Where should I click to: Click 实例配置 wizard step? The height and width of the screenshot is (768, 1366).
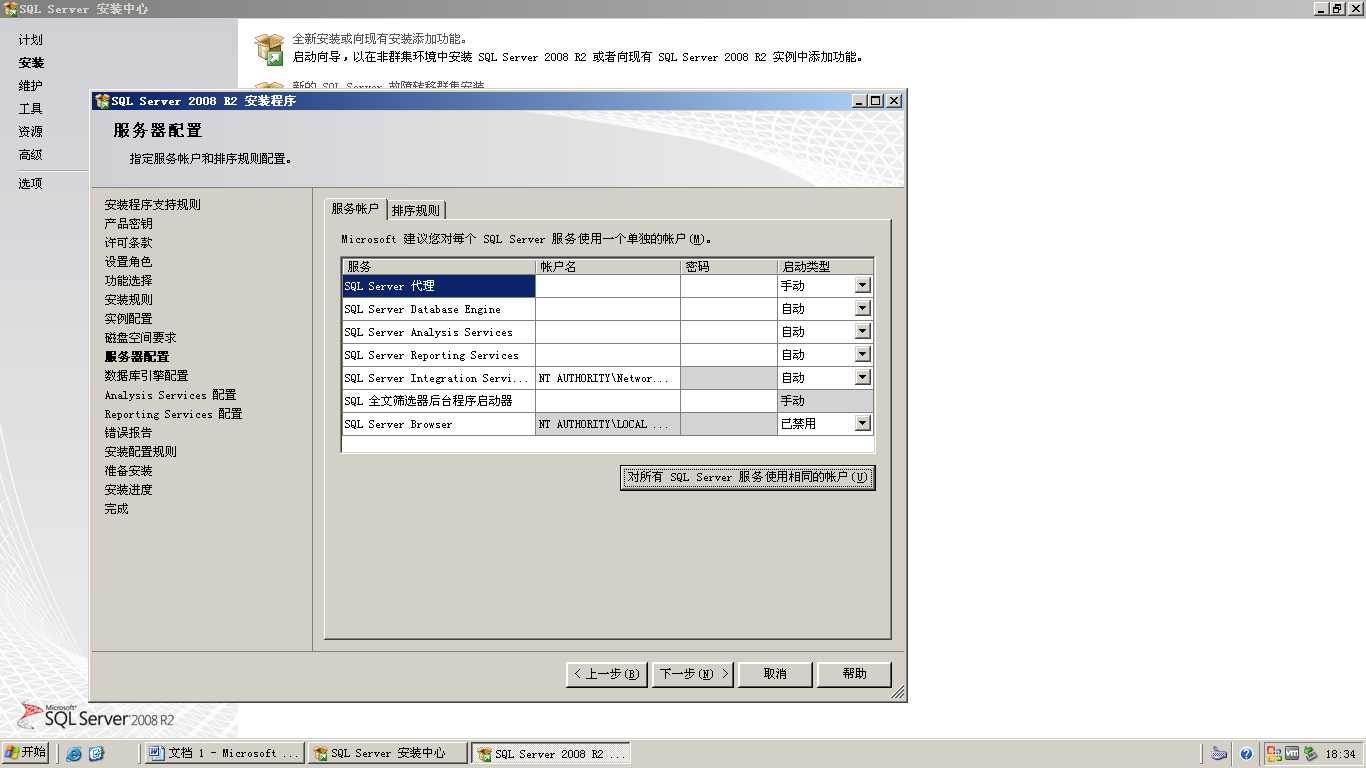(128, 319)
